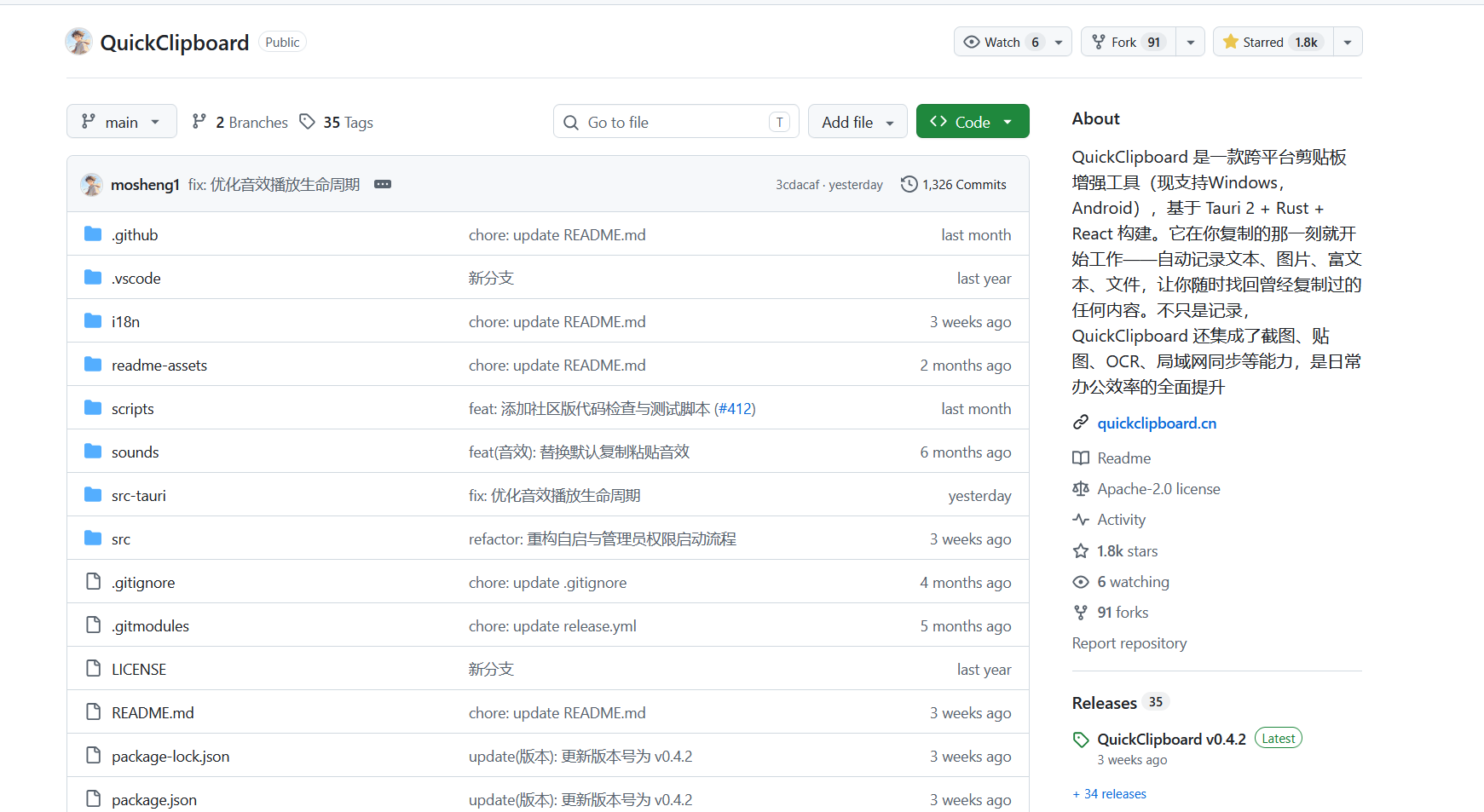Click the QuickClipboard repository title
1484x812 pixels.
pyautogui.click(x=175, y=43)
